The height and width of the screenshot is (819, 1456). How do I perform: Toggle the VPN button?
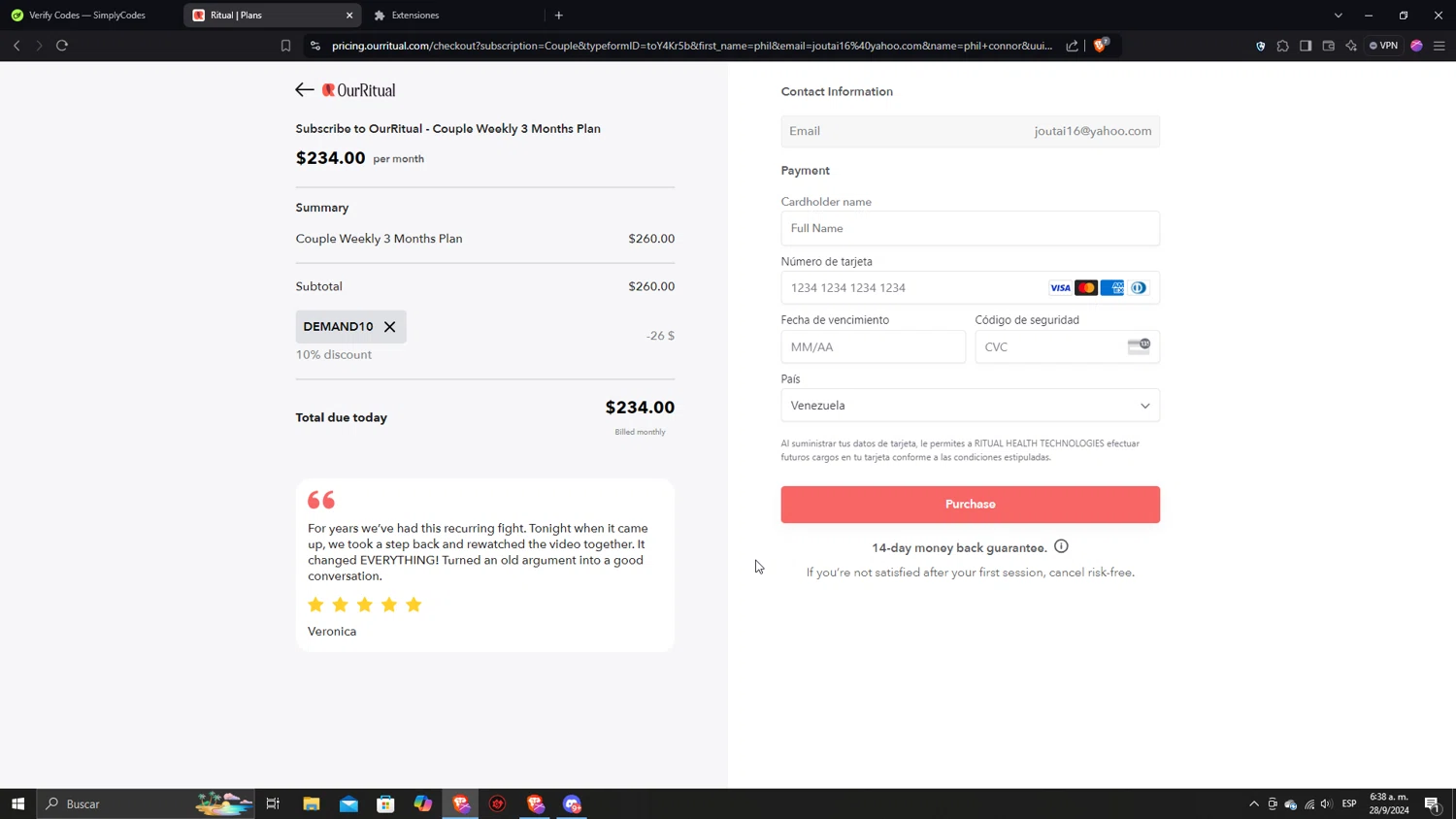1384,46
